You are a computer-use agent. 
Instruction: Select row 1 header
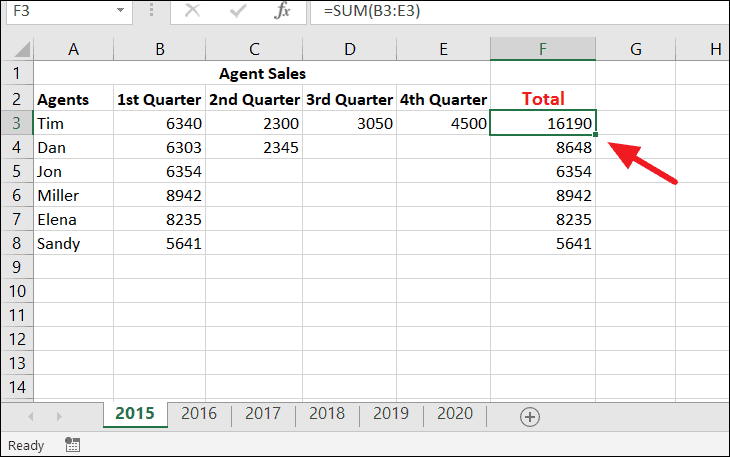[x=17, y=73]
